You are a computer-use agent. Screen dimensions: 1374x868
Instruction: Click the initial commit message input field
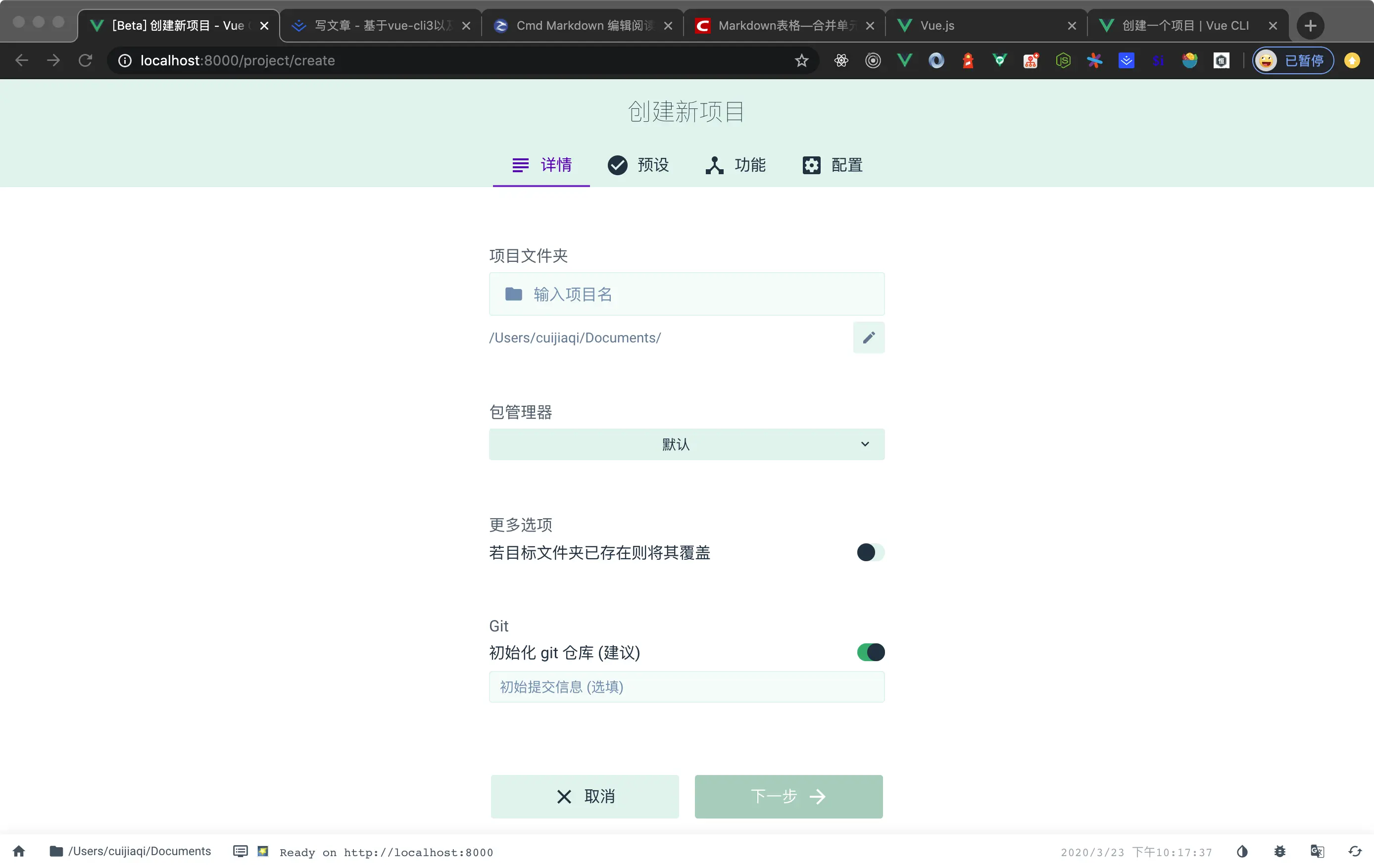(x=687, y=687)
